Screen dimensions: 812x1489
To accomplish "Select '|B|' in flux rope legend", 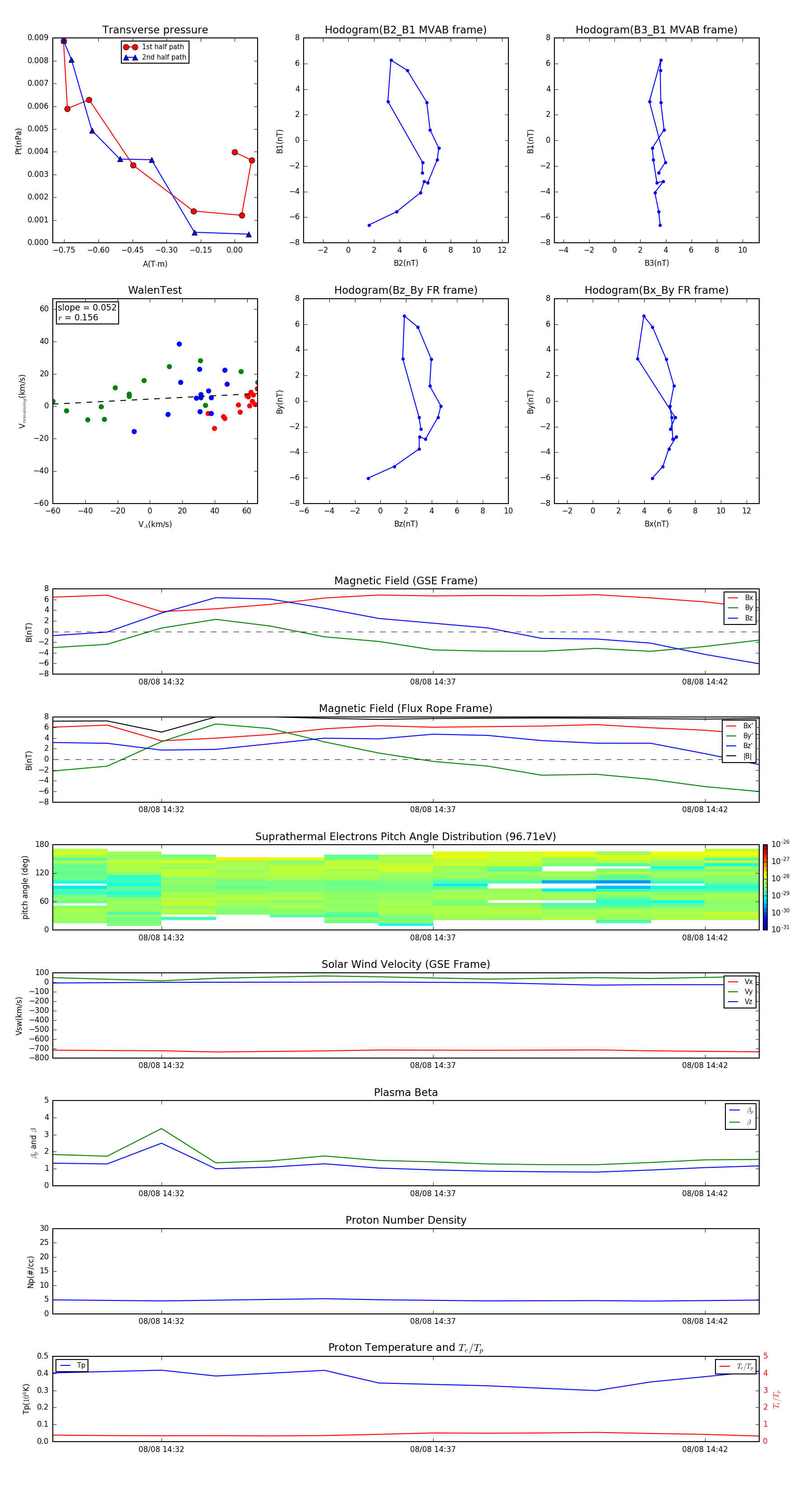I will tap(740, 756).
